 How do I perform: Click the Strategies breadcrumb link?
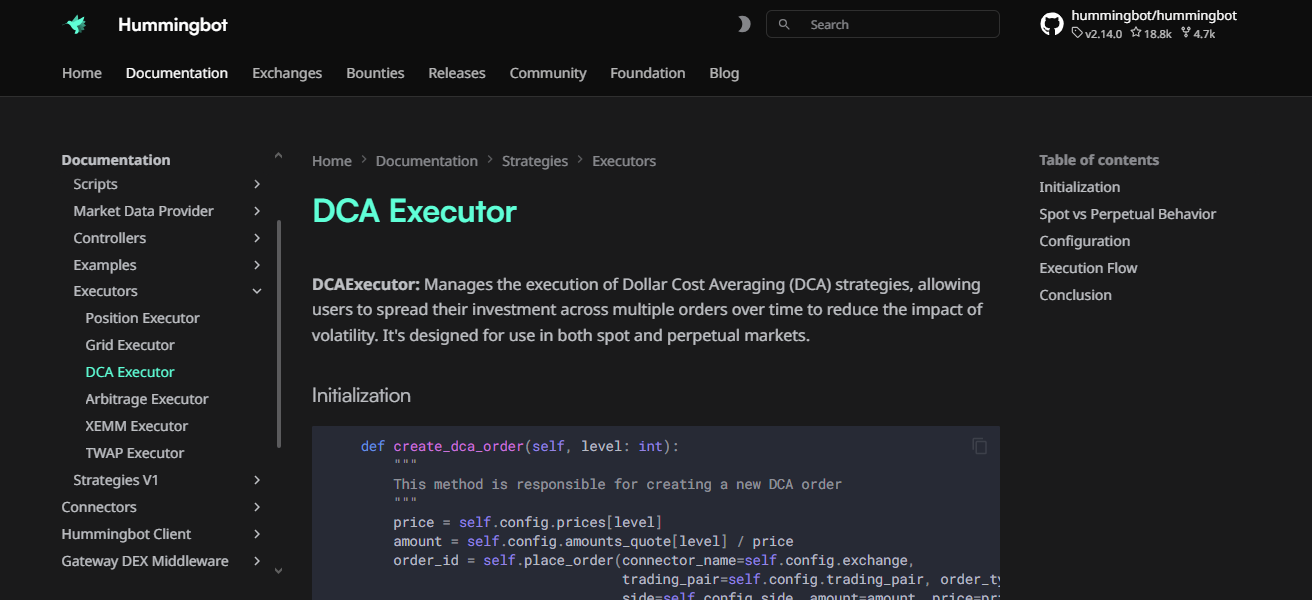pos(535,161)
